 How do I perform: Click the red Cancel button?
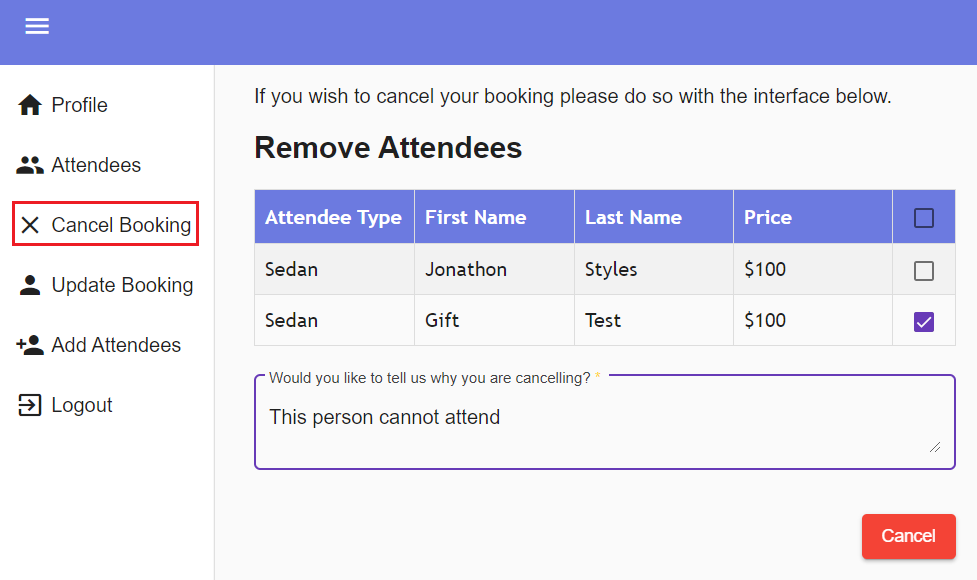[x=908, y=536]
